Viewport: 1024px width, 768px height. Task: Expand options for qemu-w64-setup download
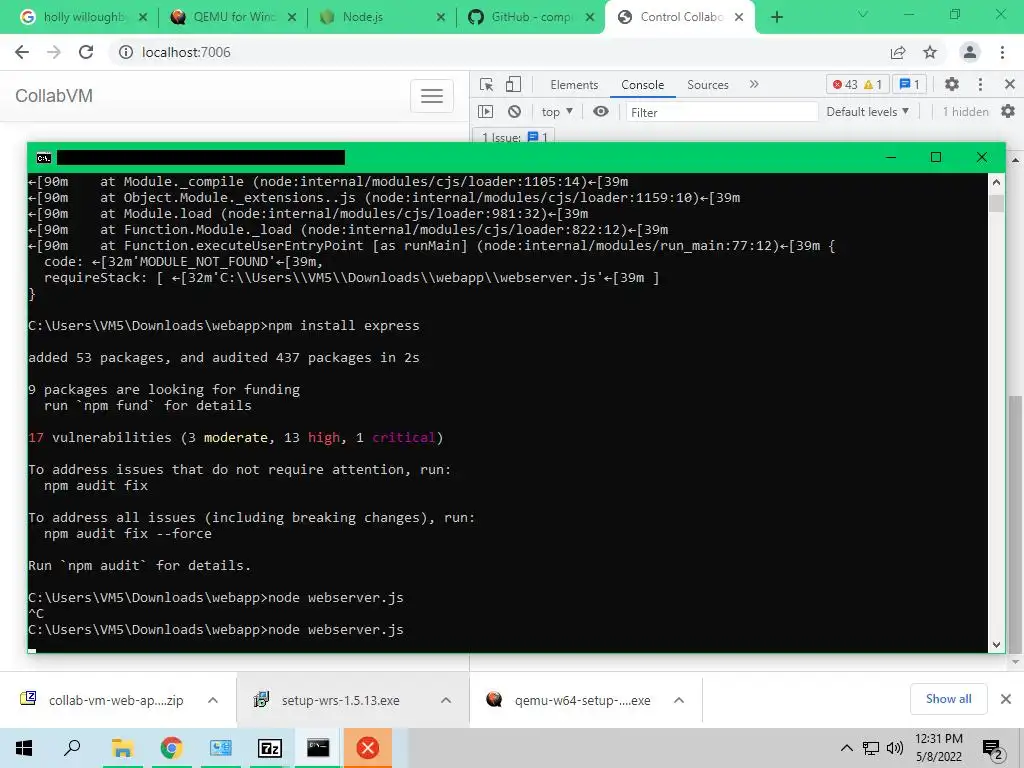coord(679,700)
